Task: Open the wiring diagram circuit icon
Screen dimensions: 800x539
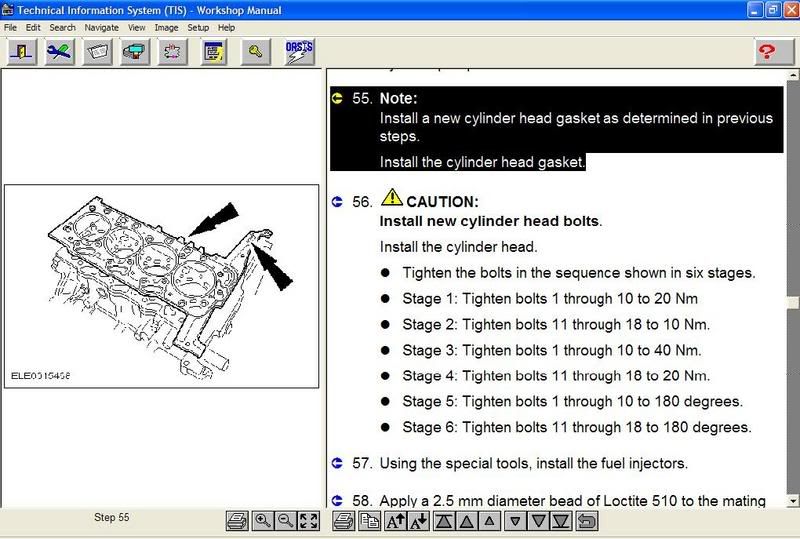Action: [172, 52]
